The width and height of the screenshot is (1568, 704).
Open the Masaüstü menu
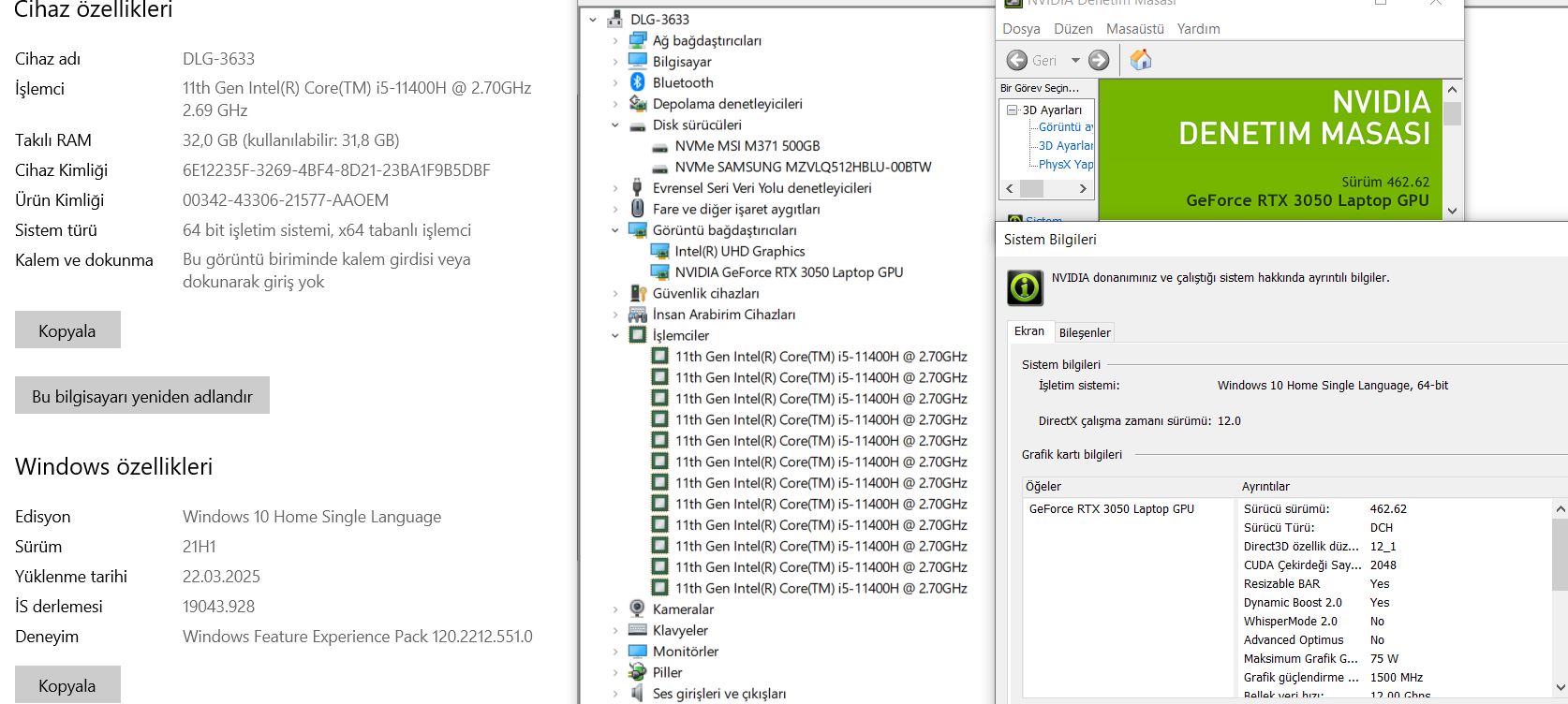click(1135, 29)
